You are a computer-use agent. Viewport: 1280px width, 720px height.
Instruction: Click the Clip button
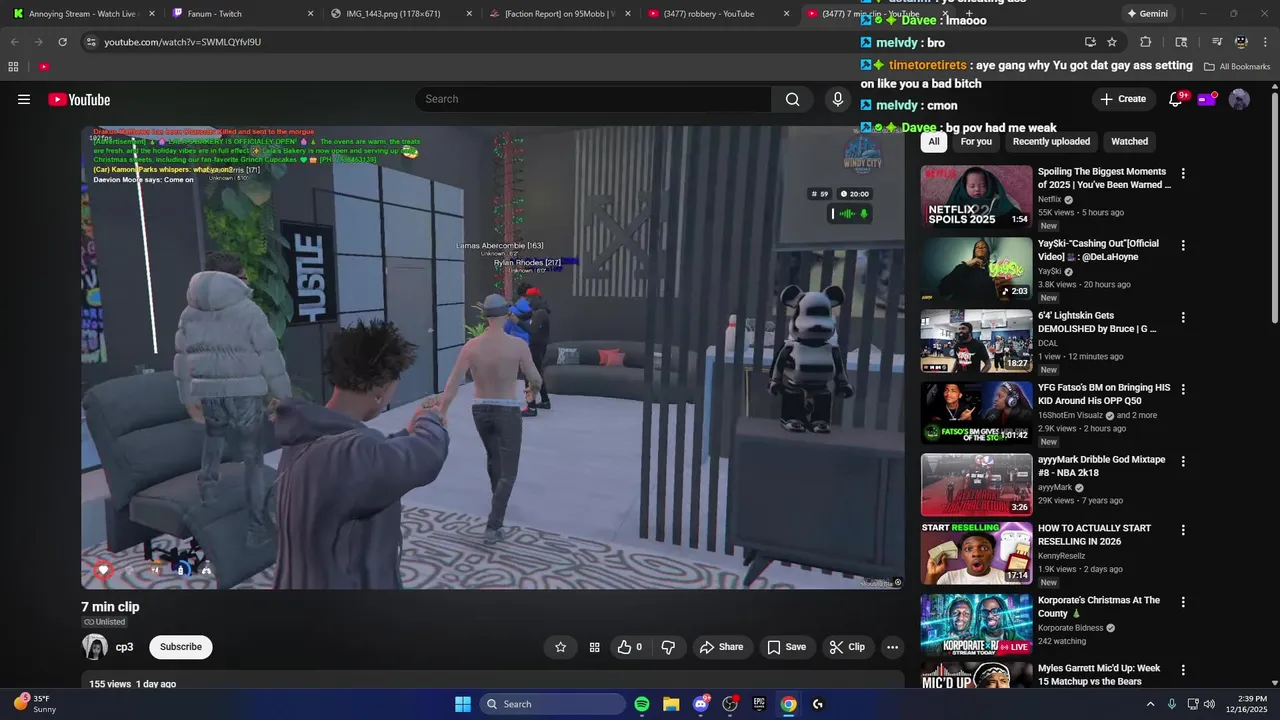coord(847,647)
